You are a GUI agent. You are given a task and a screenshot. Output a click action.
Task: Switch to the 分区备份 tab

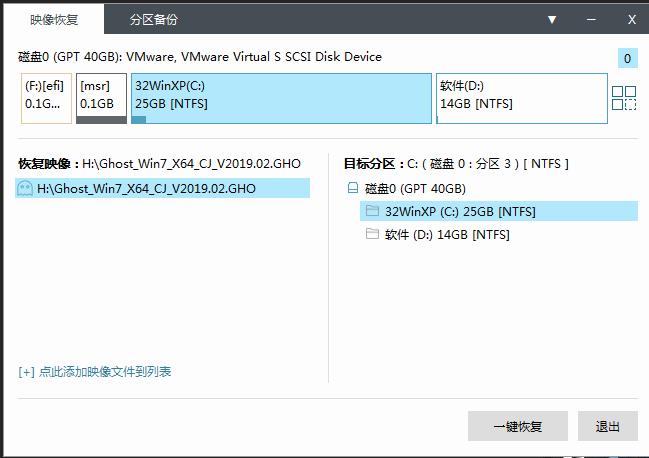154,19
